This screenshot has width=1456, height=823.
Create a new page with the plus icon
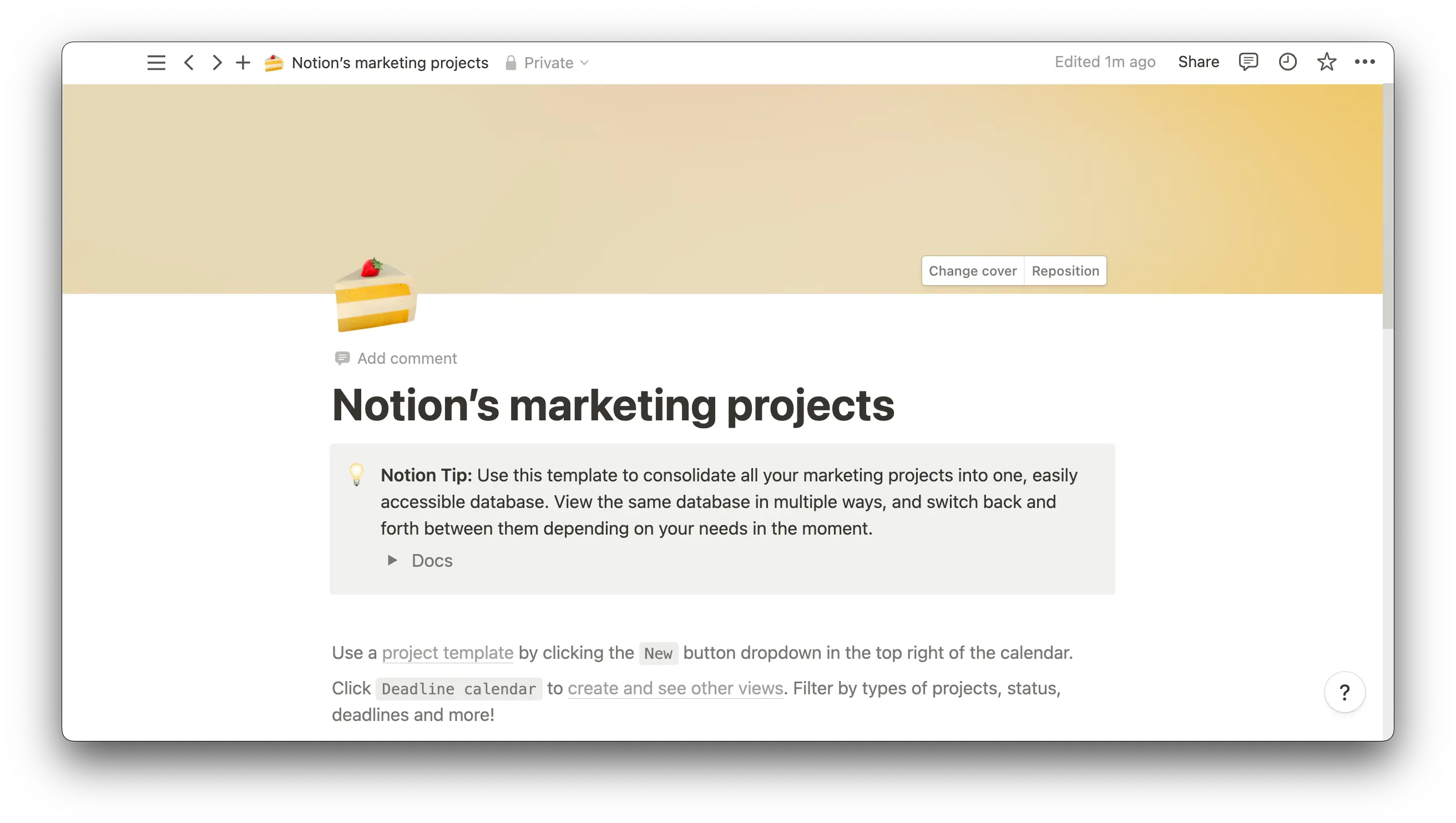coord(243,62)
